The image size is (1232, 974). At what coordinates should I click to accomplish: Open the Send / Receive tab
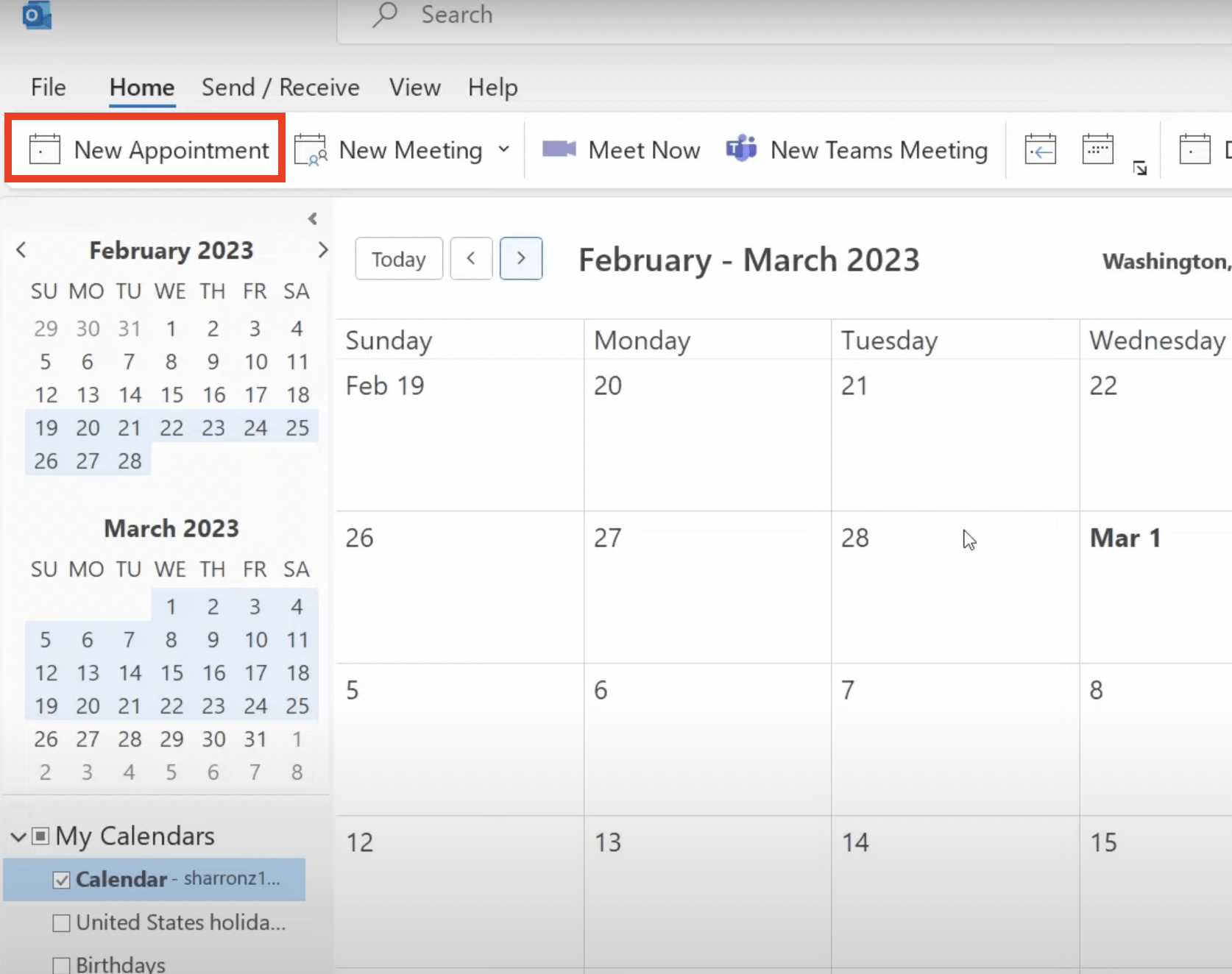pyautogui.click(x=280, y=88)
